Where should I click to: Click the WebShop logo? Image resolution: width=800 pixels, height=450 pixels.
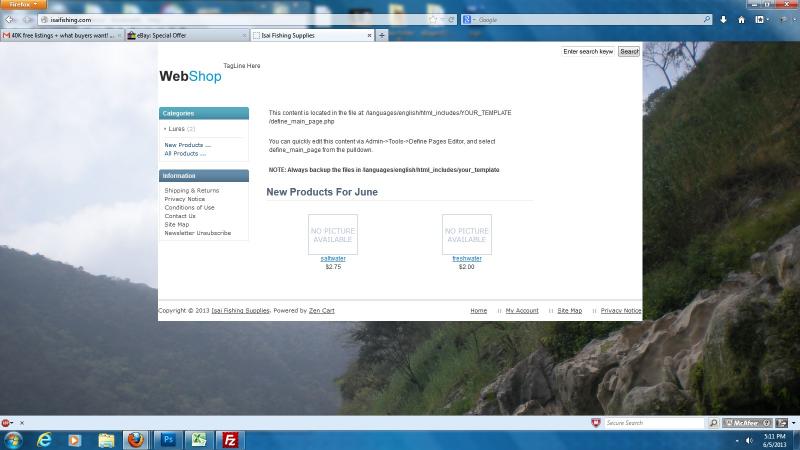coord(190,76)
